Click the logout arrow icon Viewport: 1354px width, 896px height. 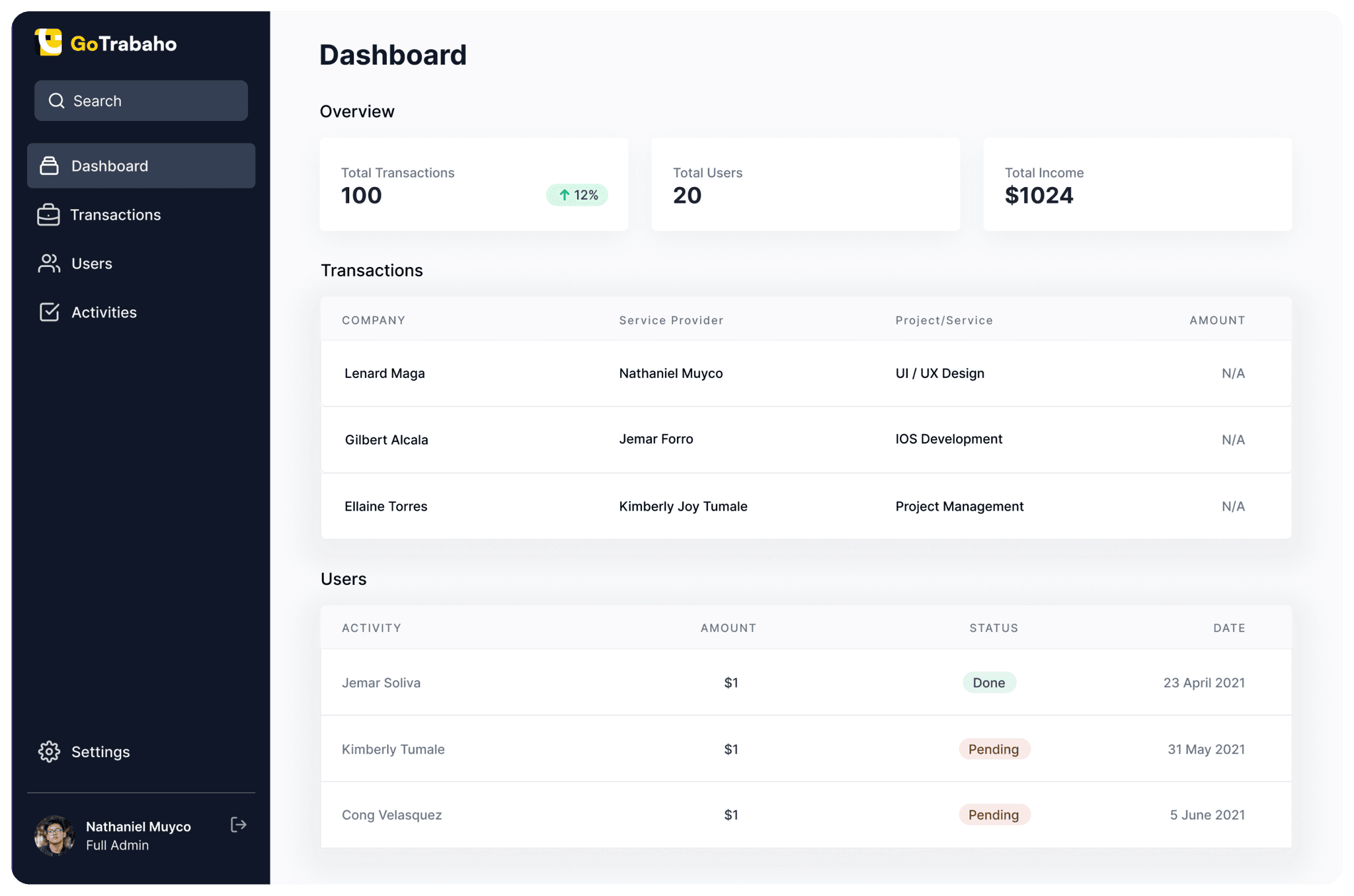tap(239, 825)
